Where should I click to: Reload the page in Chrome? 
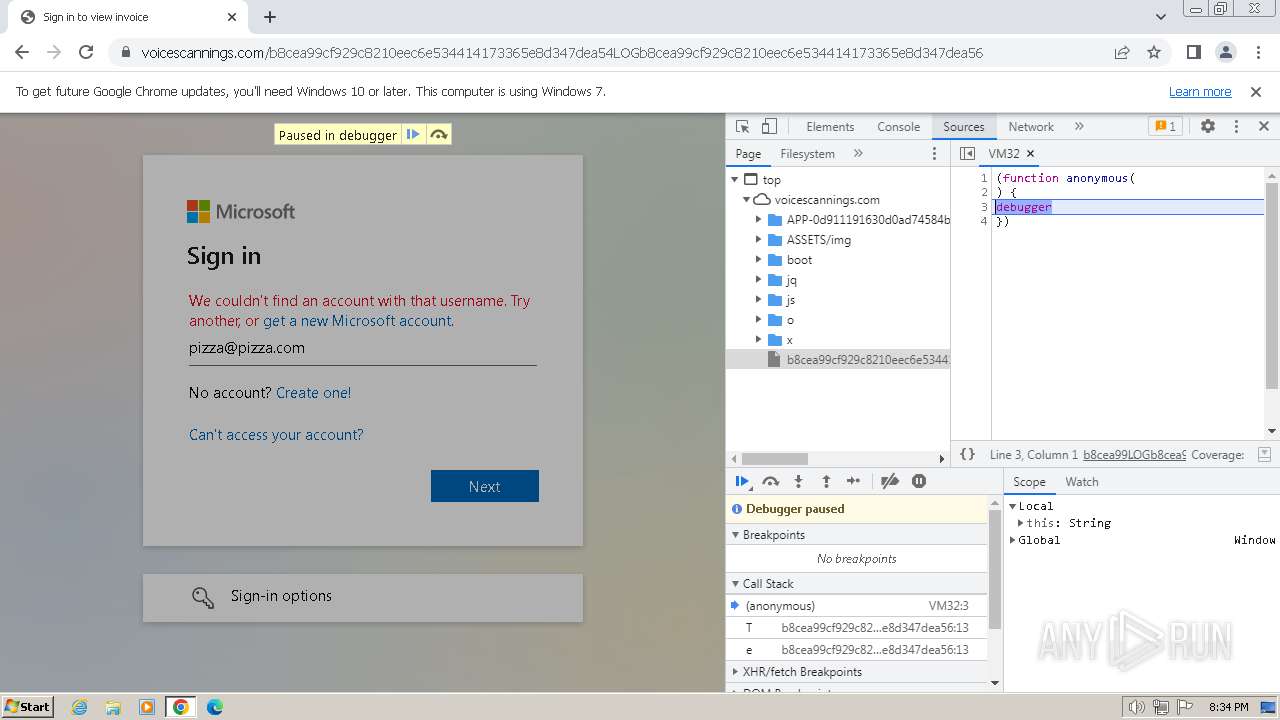86,52
